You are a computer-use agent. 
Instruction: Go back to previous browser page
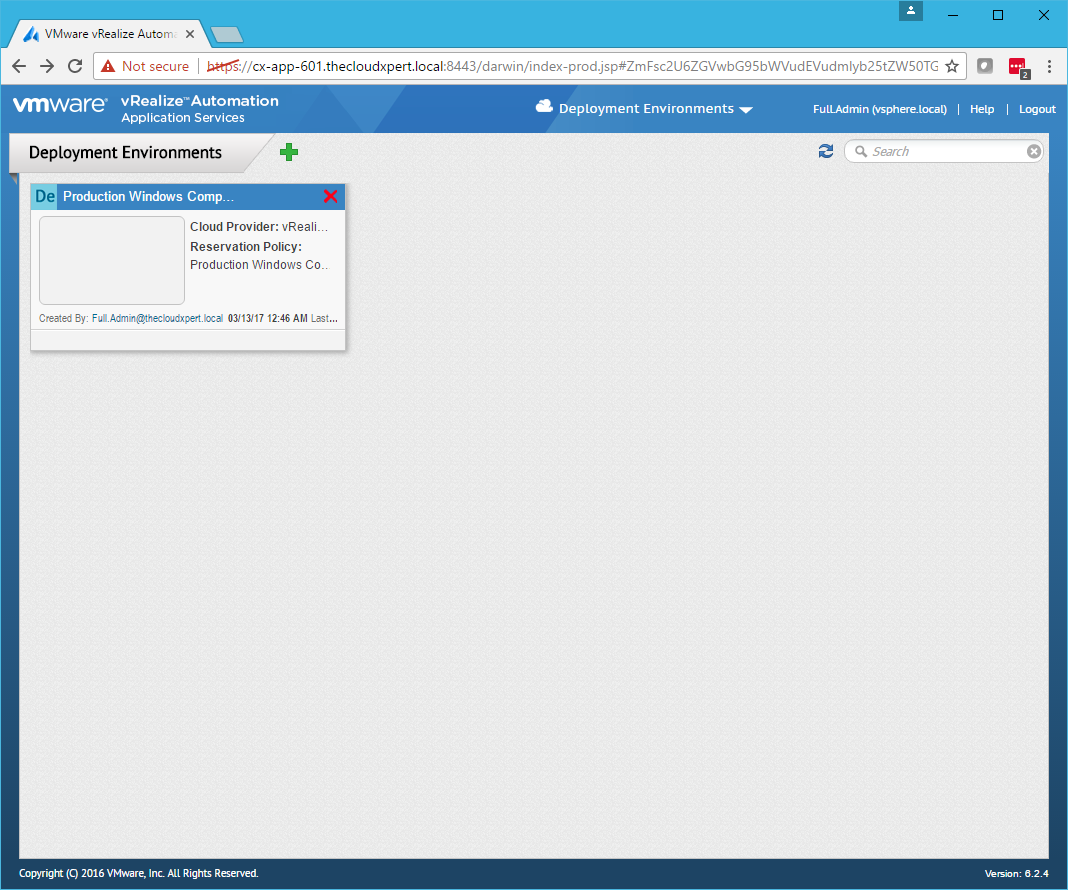(19, 66)
